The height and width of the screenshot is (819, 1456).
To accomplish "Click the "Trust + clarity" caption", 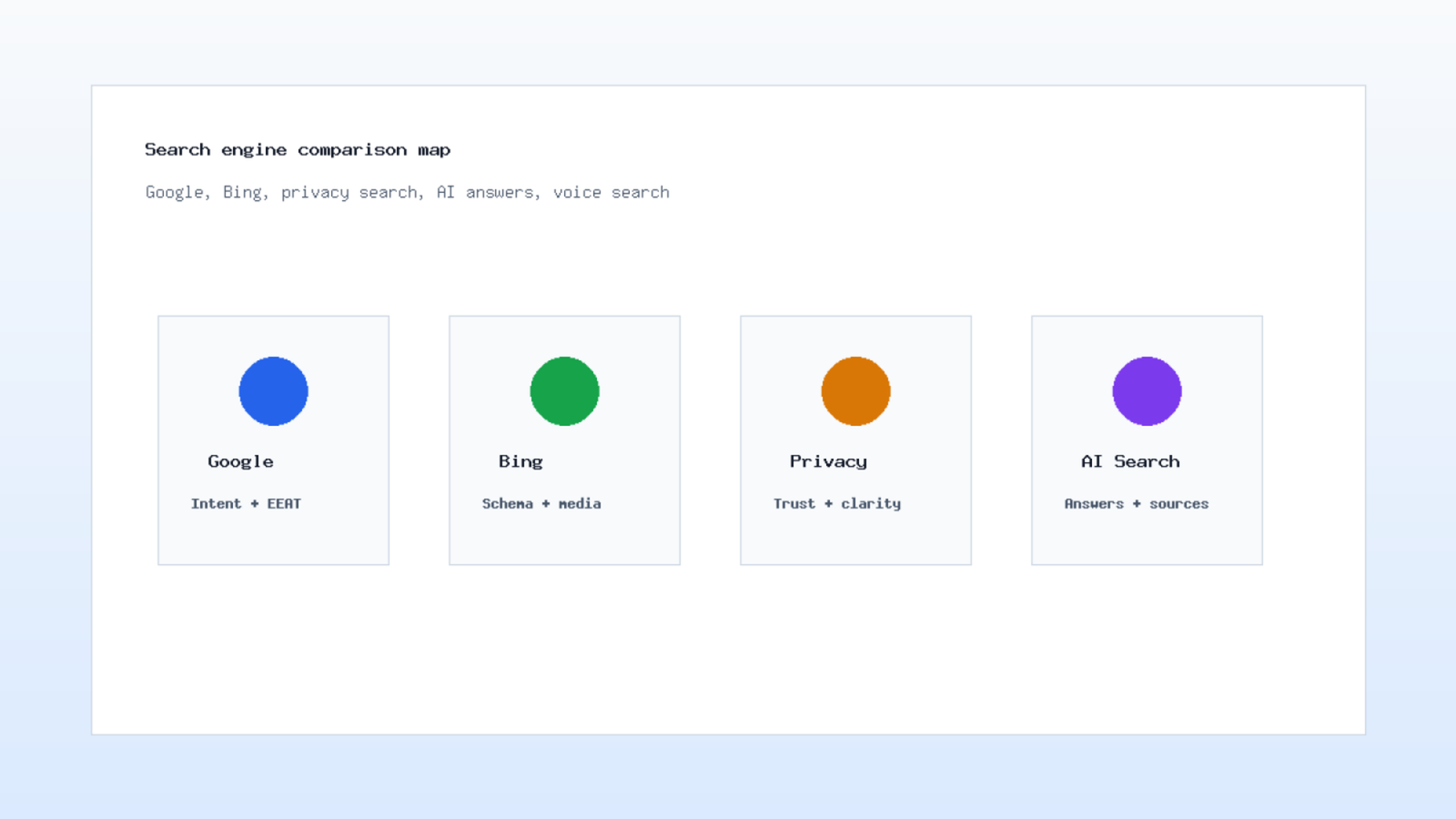I will pyautogui.click(x=837, y=503).
